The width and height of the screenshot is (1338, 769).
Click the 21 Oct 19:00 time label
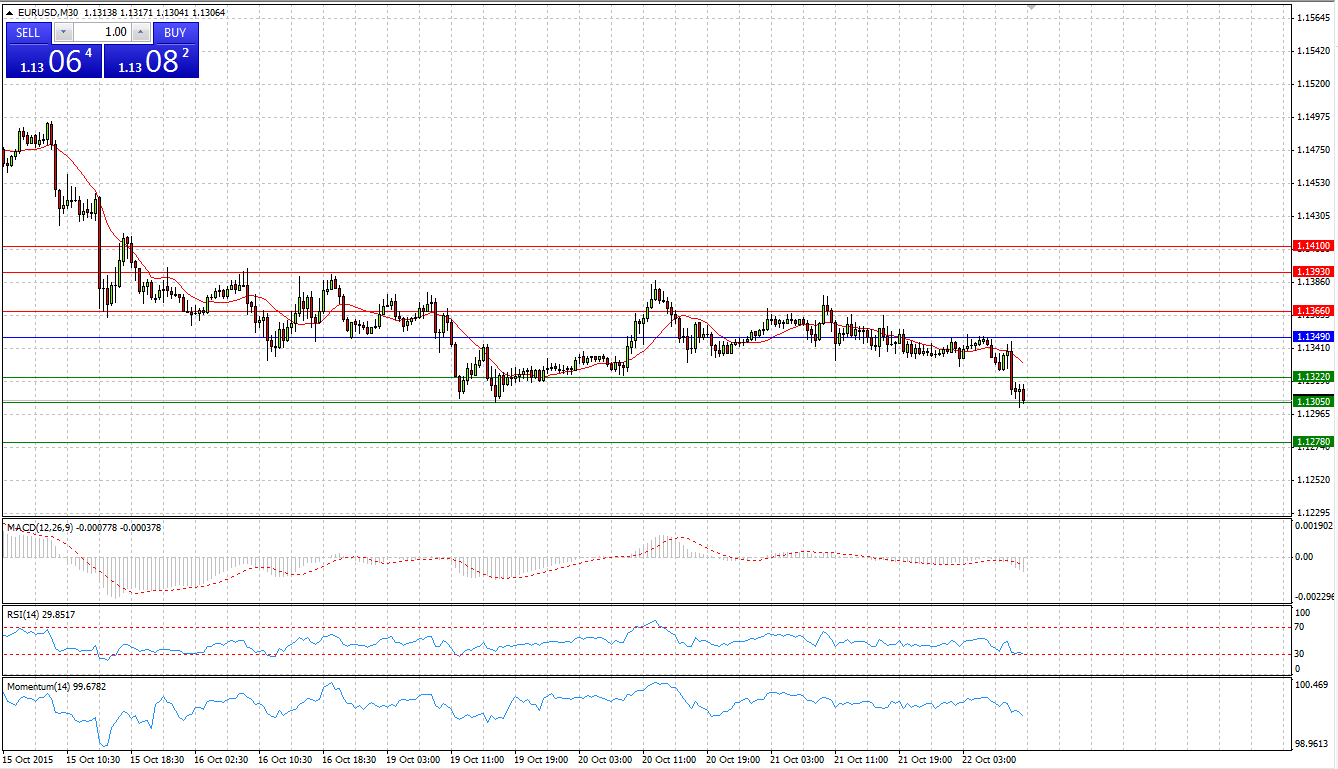click(x=924, y=760)
